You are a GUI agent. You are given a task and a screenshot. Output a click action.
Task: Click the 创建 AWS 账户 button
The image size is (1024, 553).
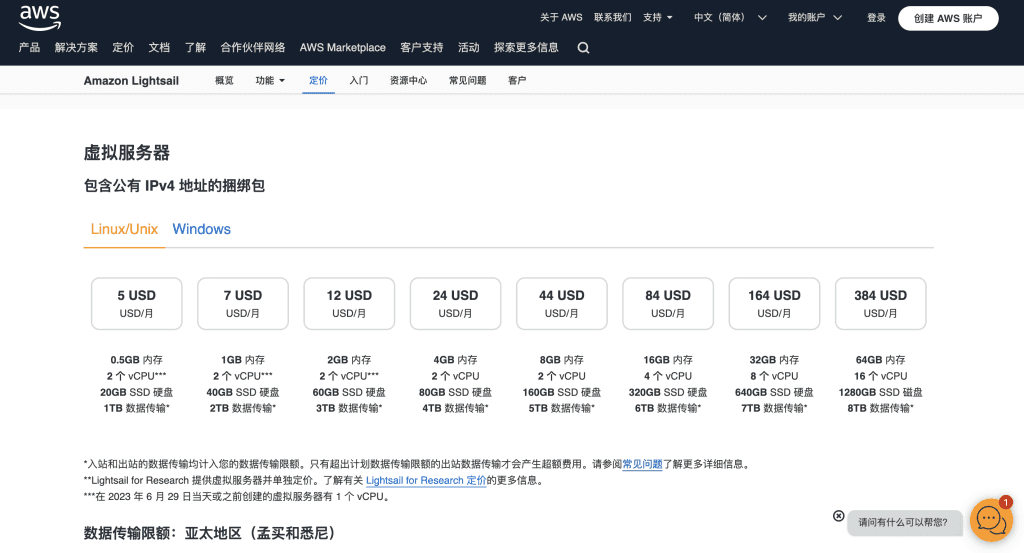[948, 18]
